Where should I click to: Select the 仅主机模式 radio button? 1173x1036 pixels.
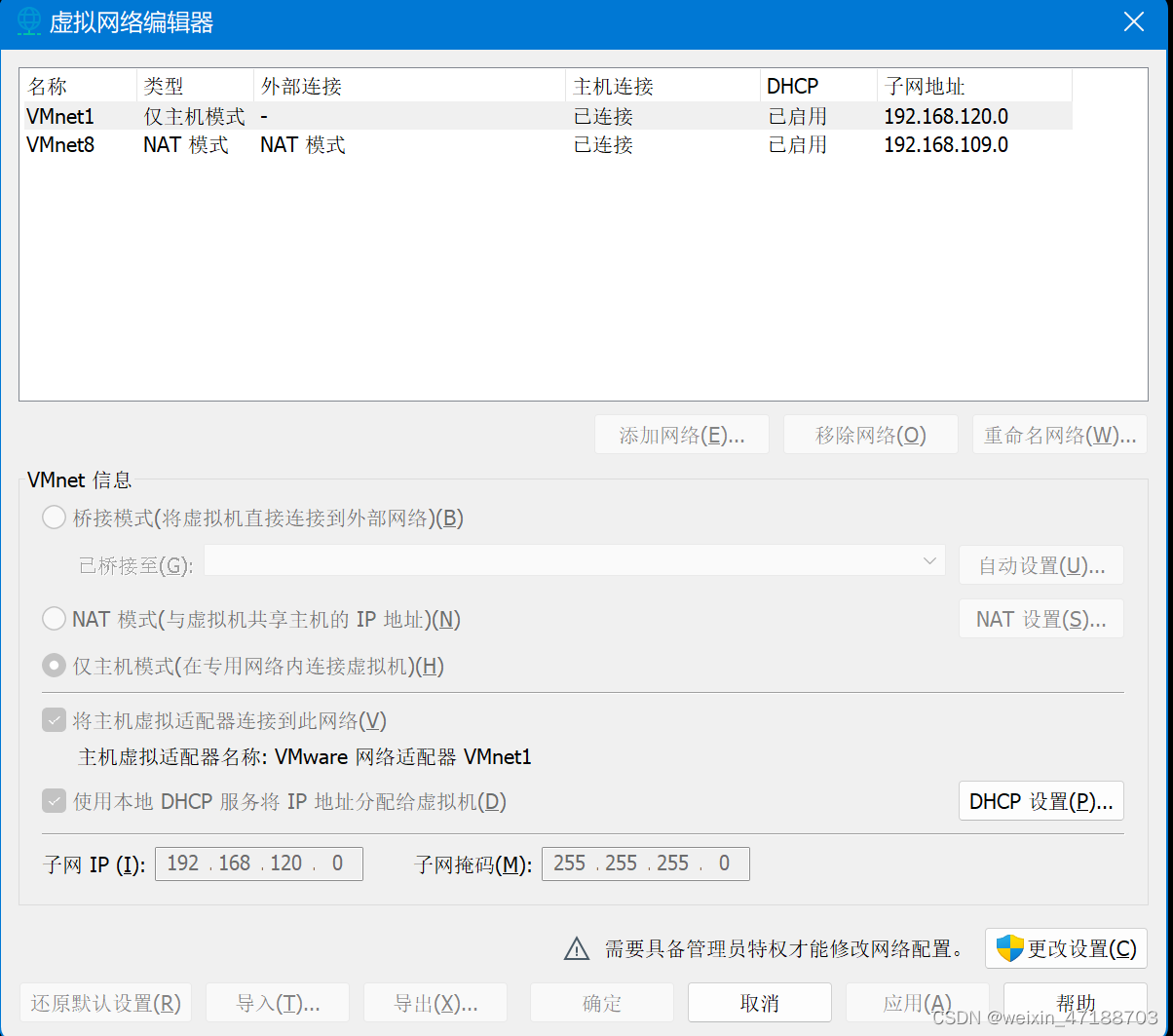(x=54, y=666)
